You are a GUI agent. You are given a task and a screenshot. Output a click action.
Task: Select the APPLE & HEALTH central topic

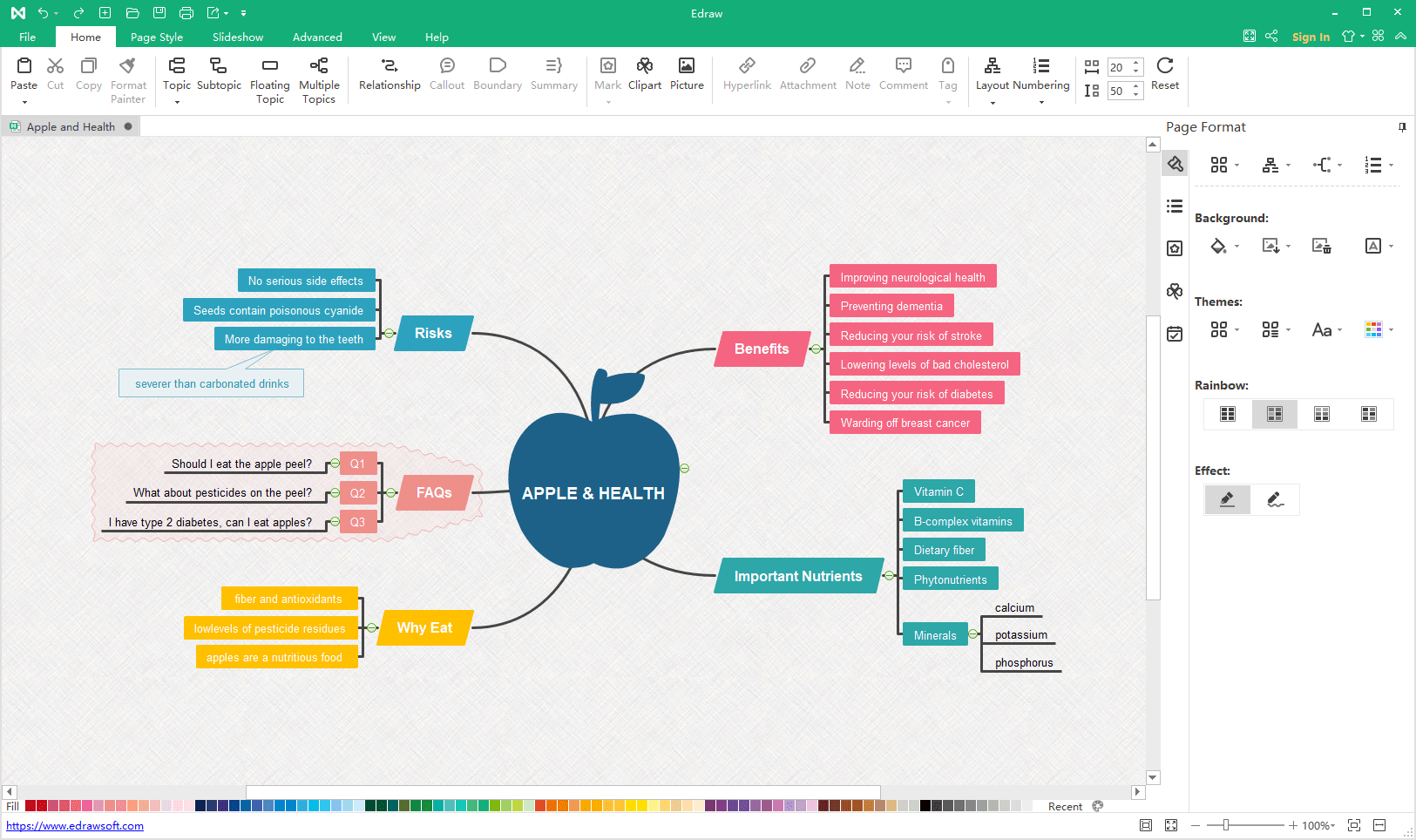[x=593, y=493]
